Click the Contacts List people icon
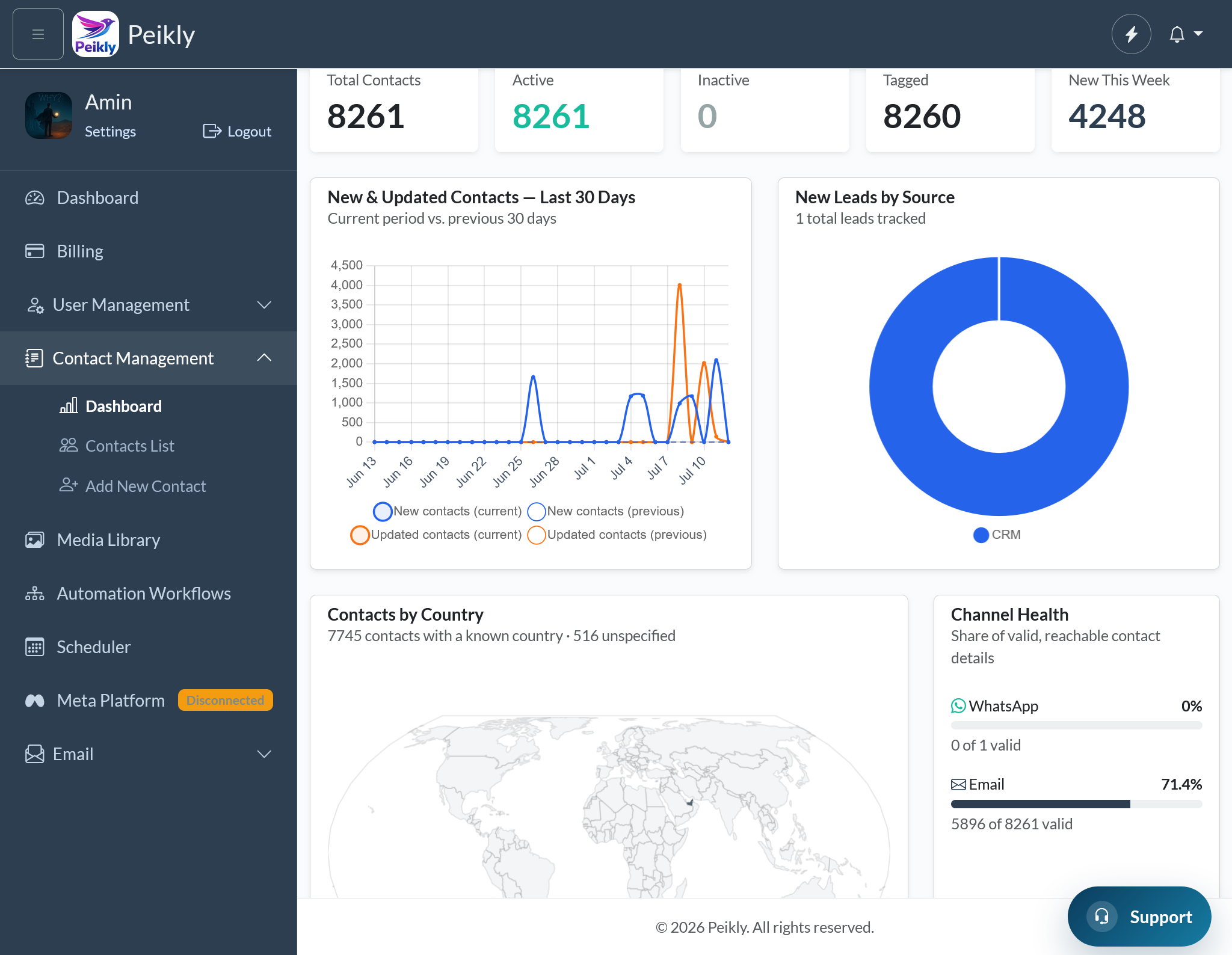 click(69, 446)
